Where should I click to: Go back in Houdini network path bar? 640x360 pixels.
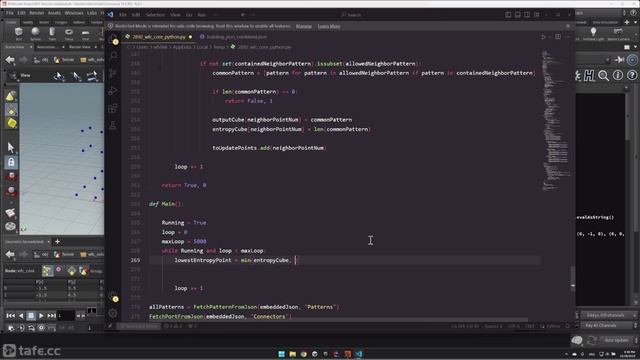pos(10,60)
